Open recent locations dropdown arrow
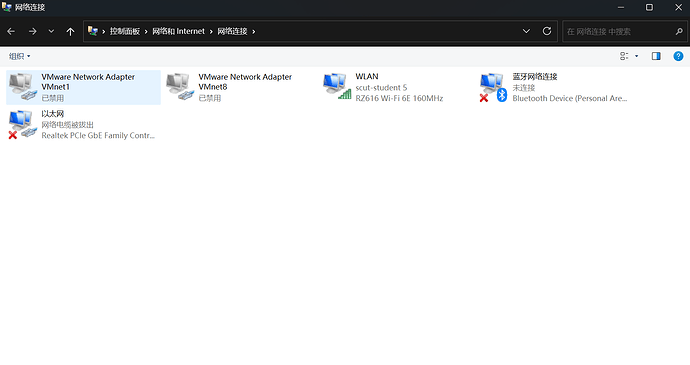Image resolution: width=690 pixels, height=365 pixels. click(51, 31)
